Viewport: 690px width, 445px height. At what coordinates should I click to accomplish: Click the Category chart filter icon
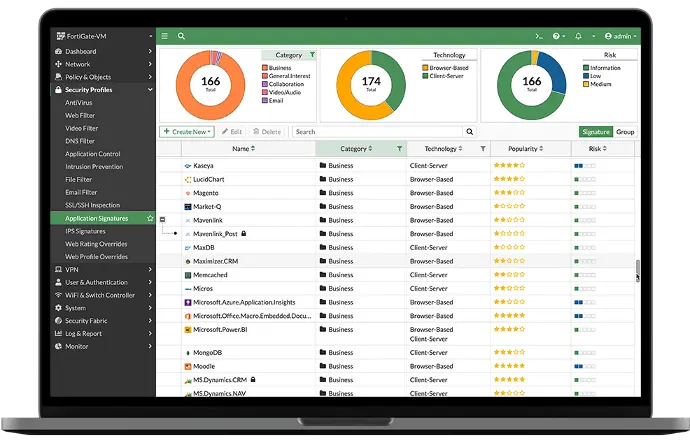click(312, 55)
